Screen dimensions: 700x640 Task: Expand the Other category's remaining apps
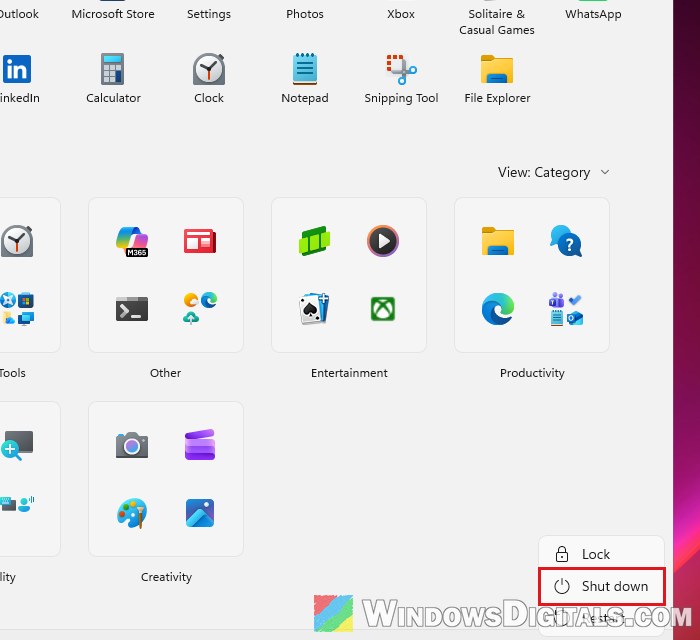tap(200, 308)
